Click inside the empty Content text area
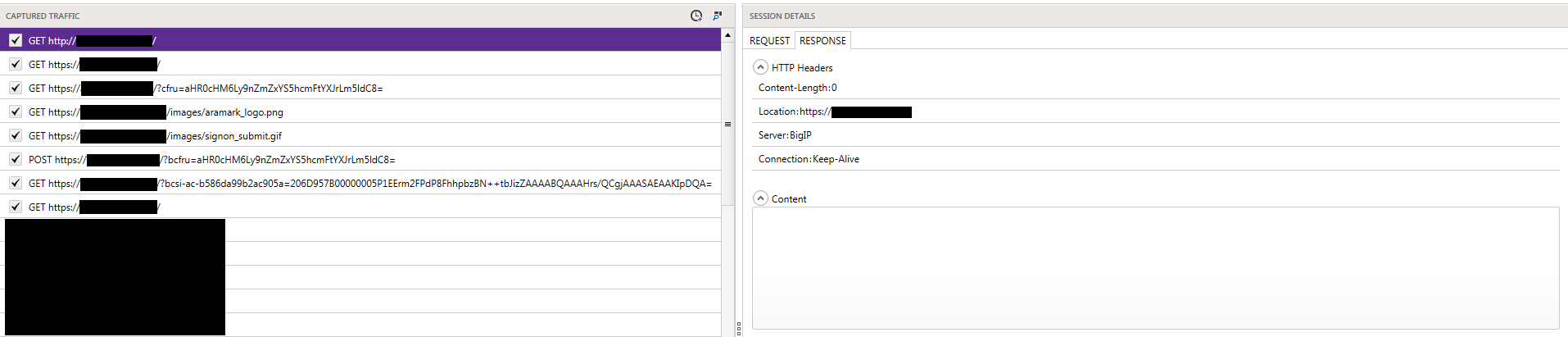This screenshot has width=1568, height=337. tap(1155, 268)
